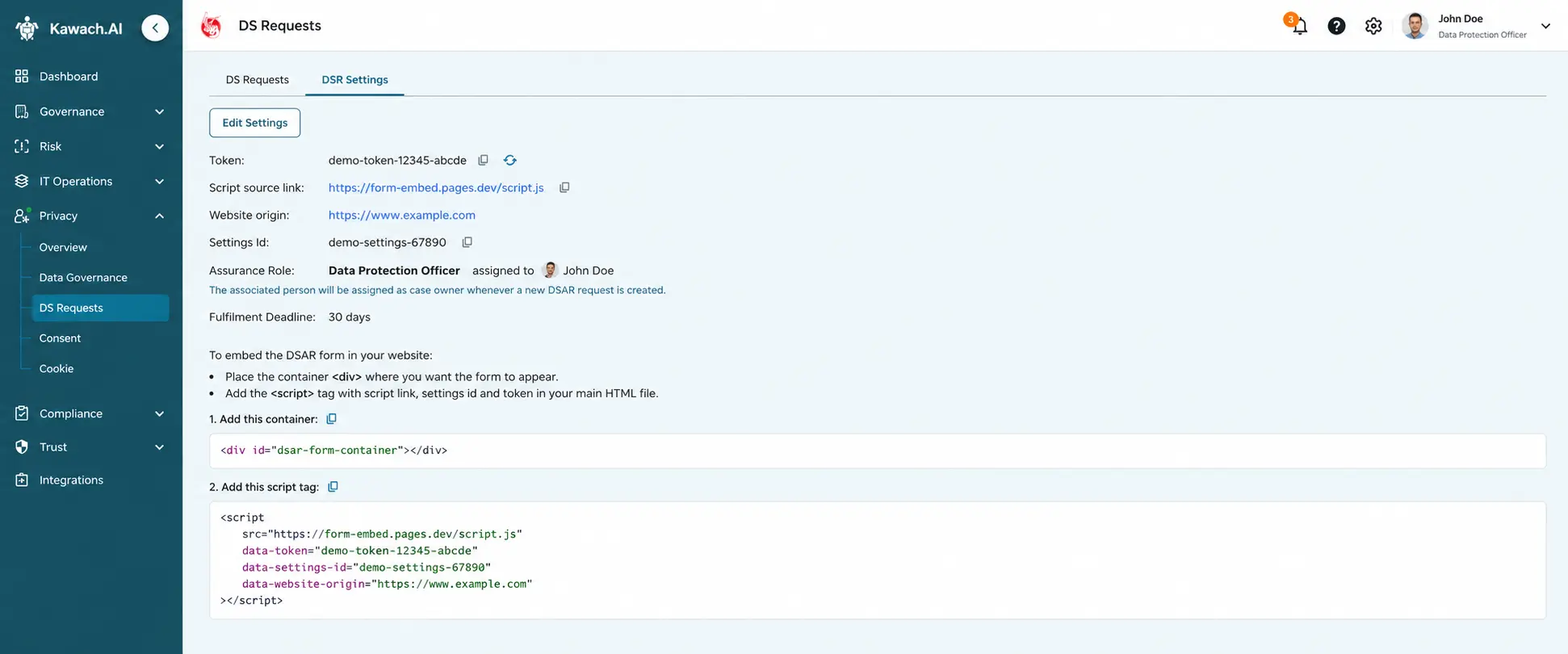
Task: Open the form-embed script.js link
Action: pyautogui.click(x=436, y=187)
